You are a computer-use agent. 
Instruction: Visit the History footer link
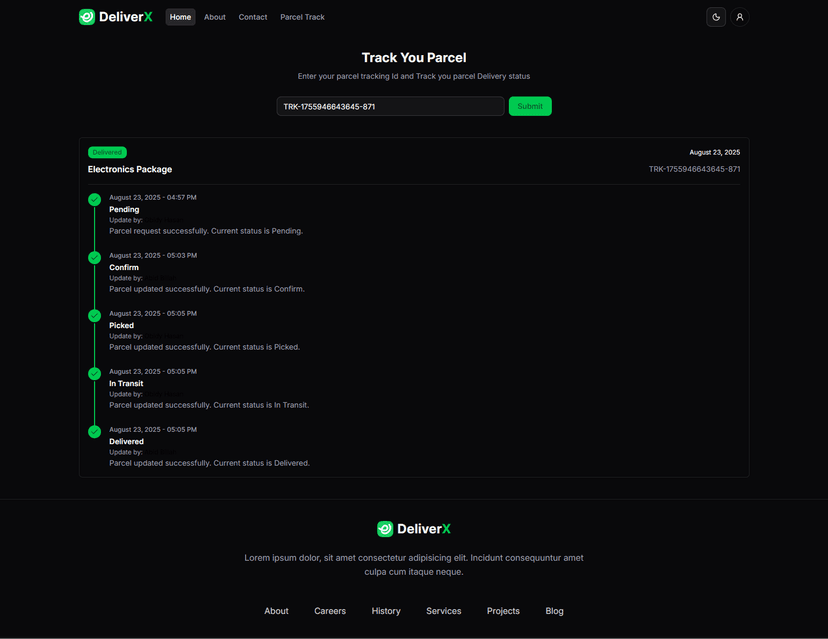tap(386, 611)
